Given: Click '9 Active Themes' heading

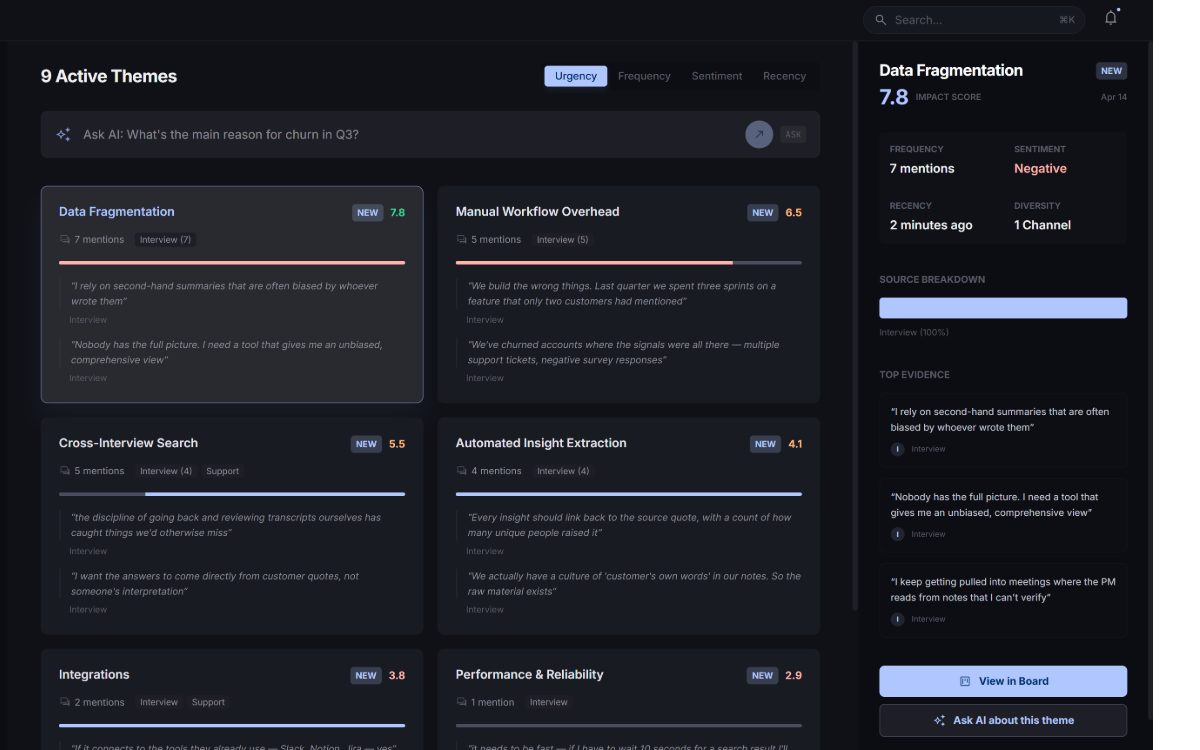Looking at the screenshot, I should pos(109,76).
